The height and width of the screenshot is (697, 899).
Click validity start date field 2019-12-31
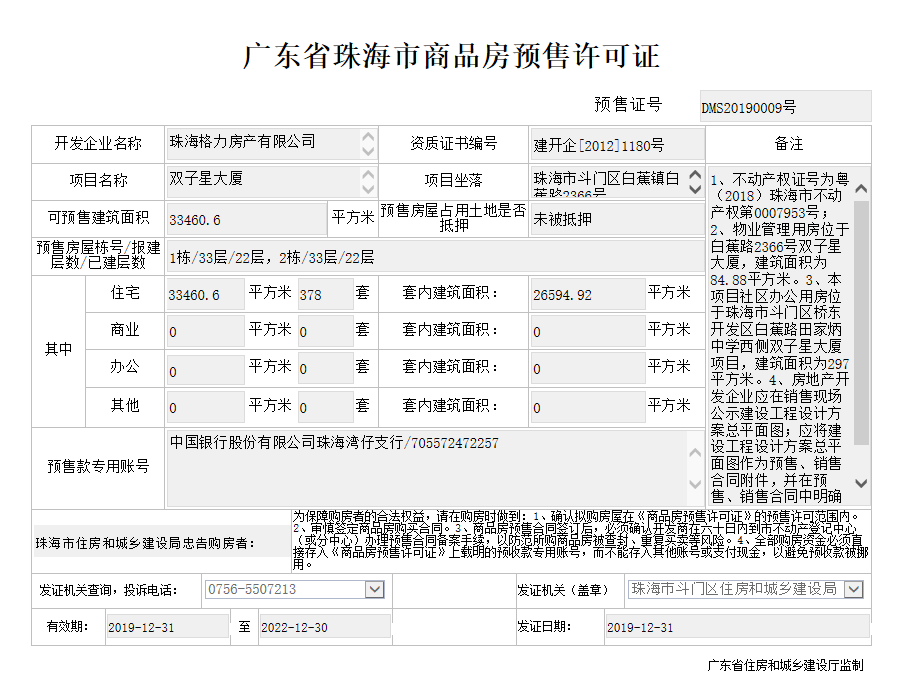pyautogui.click(x=167, y=626)
